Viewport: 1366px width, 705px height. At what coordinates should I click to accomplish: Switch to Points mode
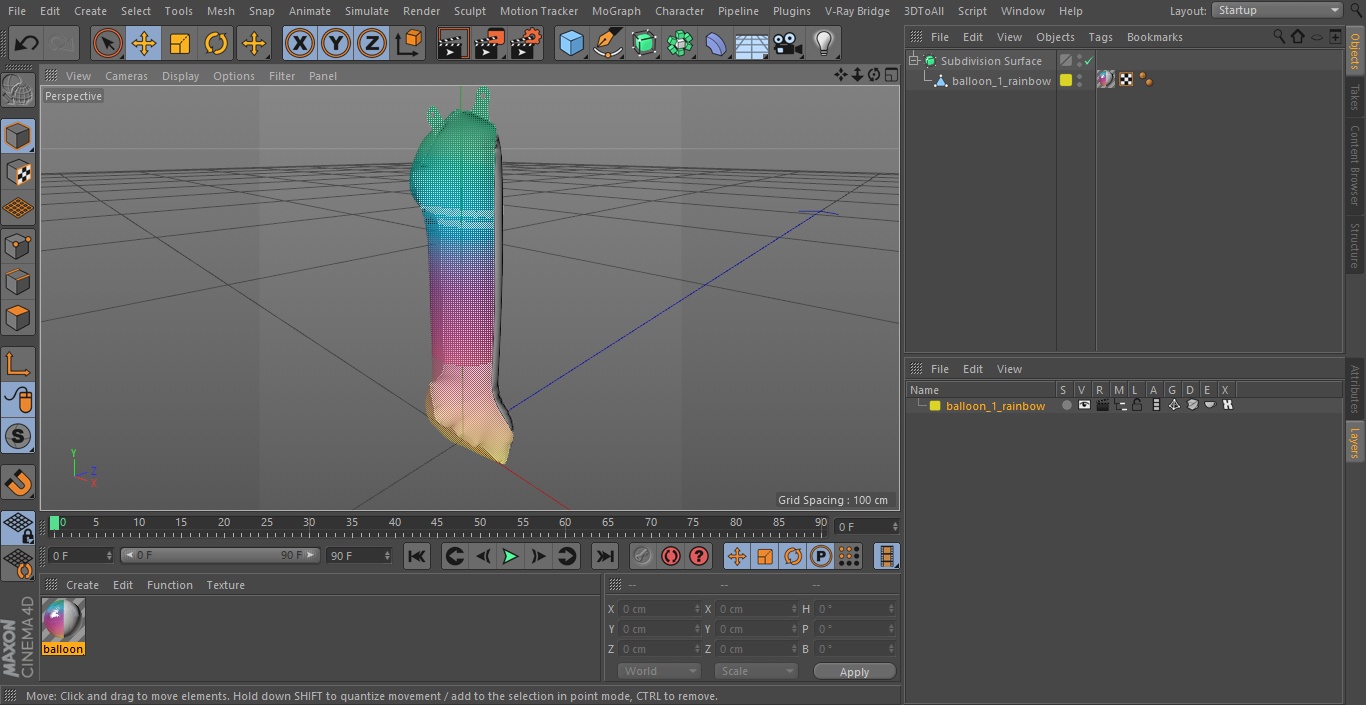point(18,245)
